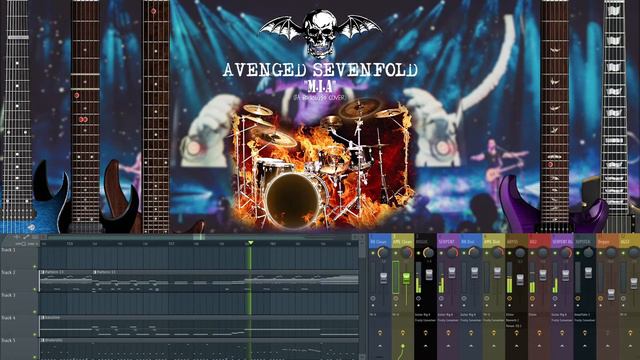This screenshot has width=640, height=360.
Task: Click RR Clean stereo separation knob
Action: [x=373, y=298]
